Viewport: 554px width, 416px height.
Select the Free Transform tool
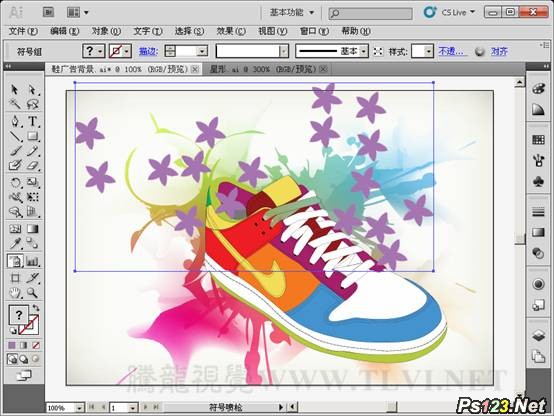pyautogui.click(x=32, y=197)
